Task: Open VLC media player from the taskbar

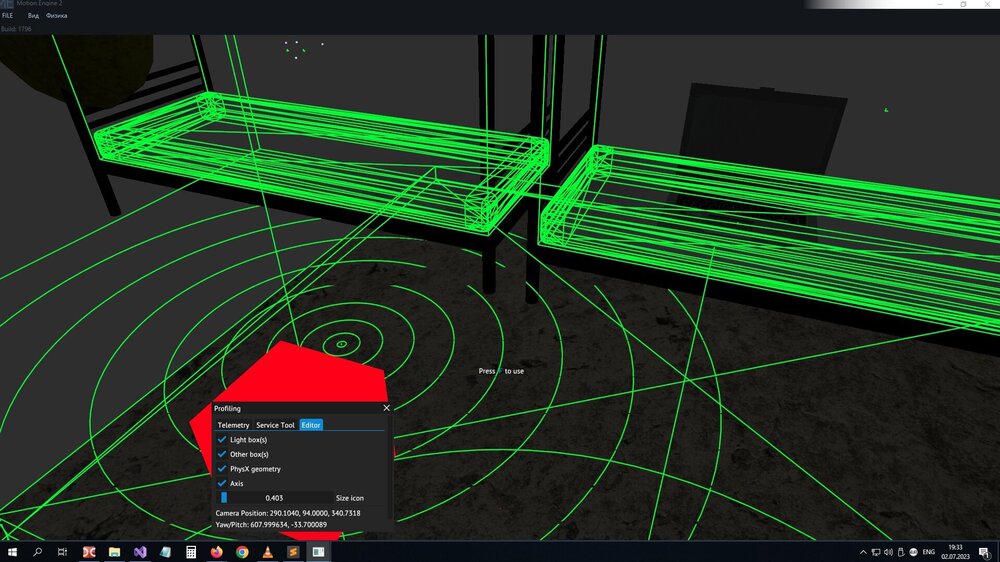Action: tap(268, 552)
